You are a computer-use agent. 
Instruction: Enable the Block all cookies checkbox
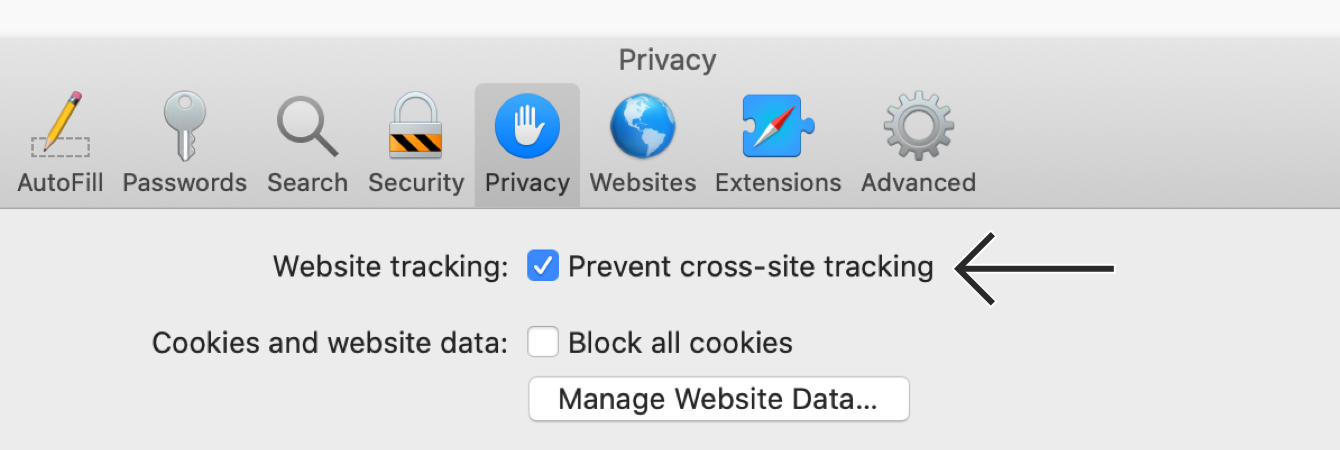[x=543, y=343]
